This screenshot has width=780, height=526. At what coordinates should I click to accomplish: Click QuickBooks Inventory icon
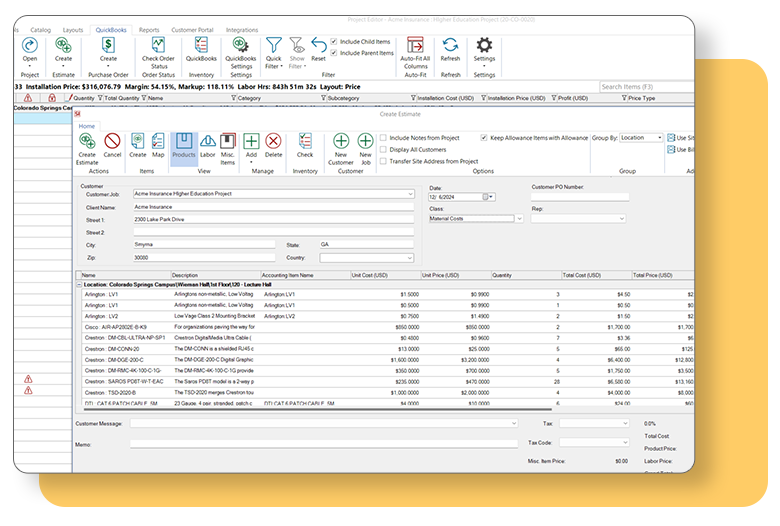pyautogui.click(x=201, y=46)
